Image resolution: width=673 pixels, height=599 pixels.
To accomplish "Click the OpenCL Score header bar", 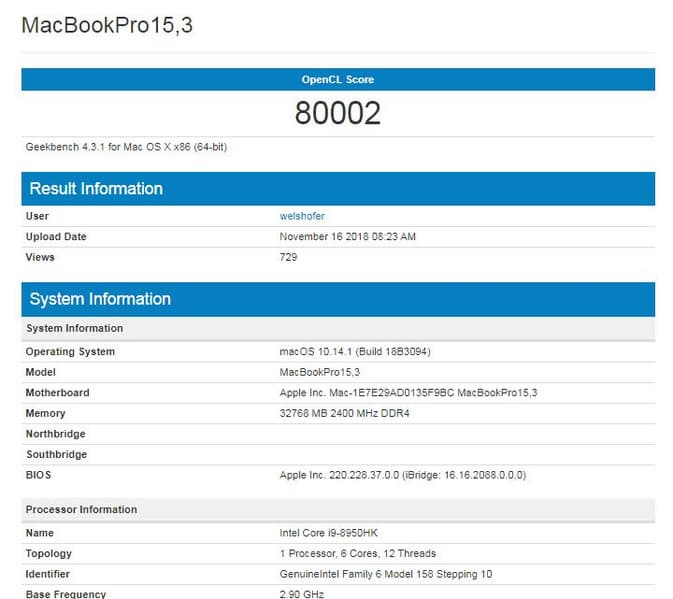I will coord(338,79).
